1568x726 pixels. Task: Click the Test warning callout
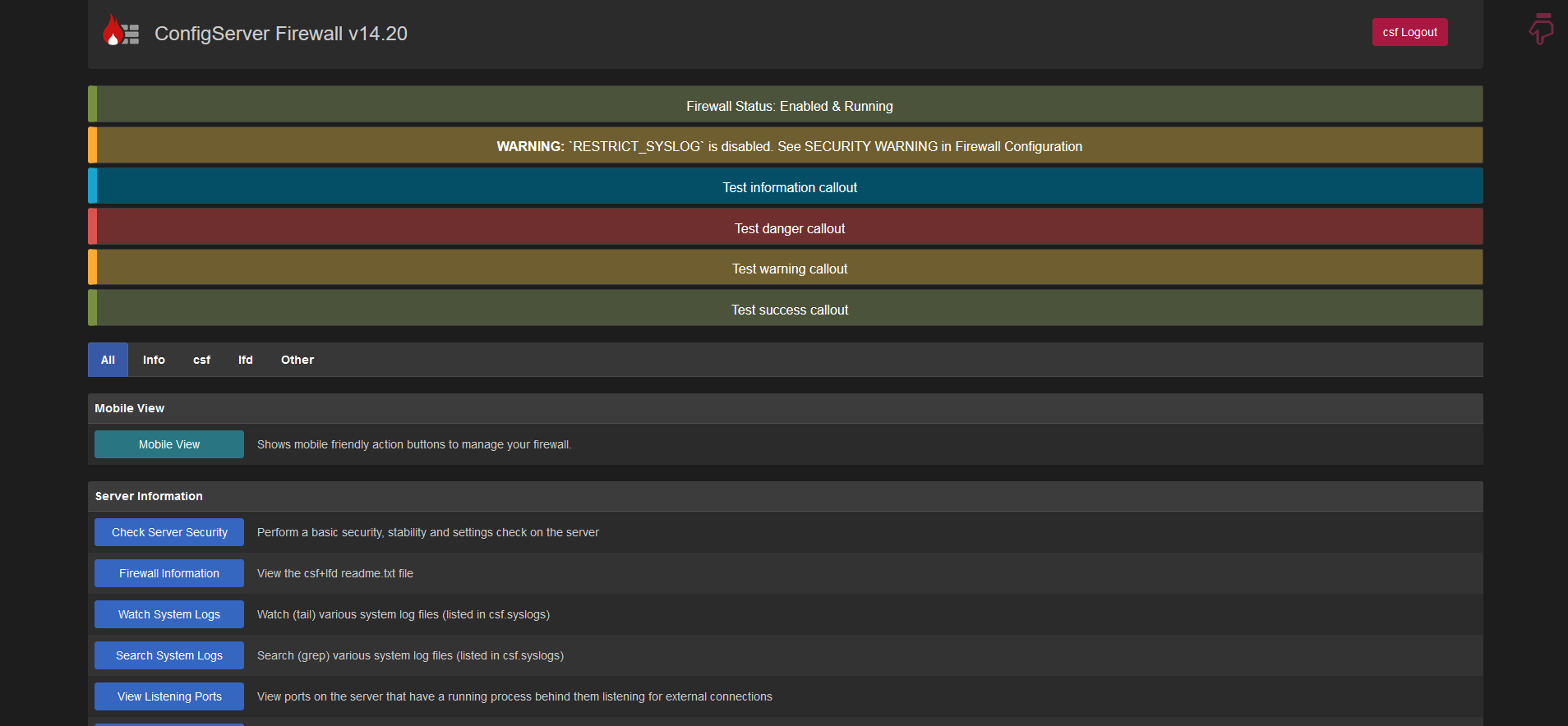click(786, 267)
